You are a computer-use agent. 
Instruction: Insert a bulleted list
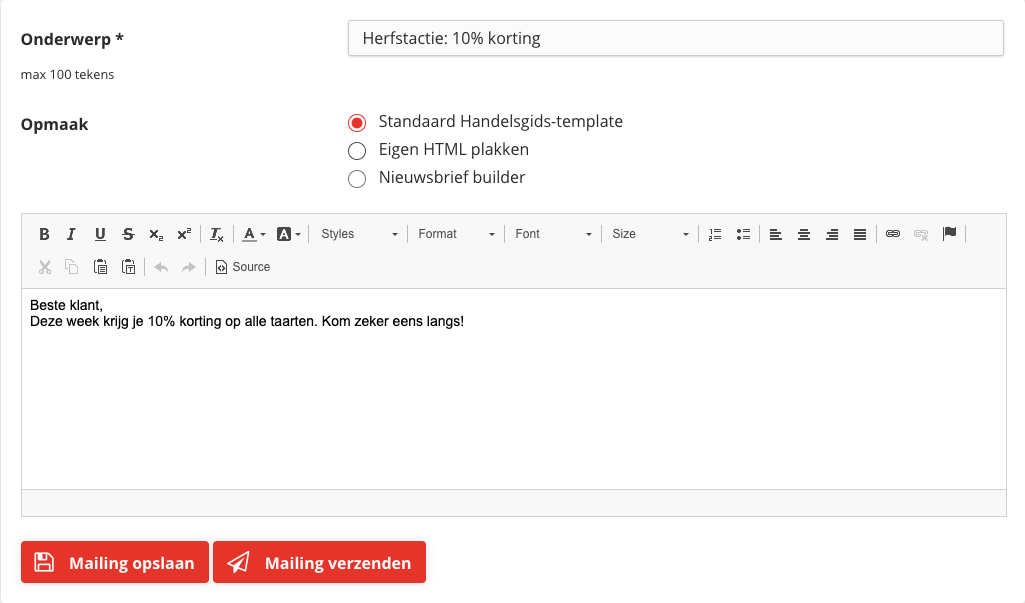tap(743, 234)
